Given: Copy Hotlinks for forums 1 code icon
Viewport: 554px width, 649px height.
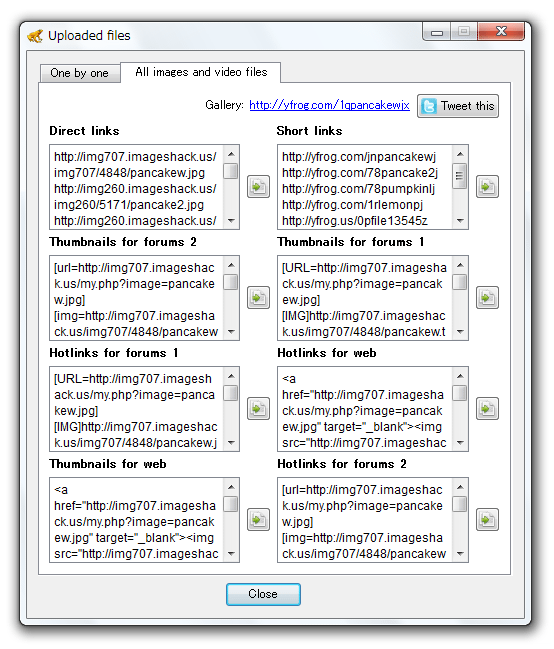Looking at the screenshot, I should click(258, 409).
